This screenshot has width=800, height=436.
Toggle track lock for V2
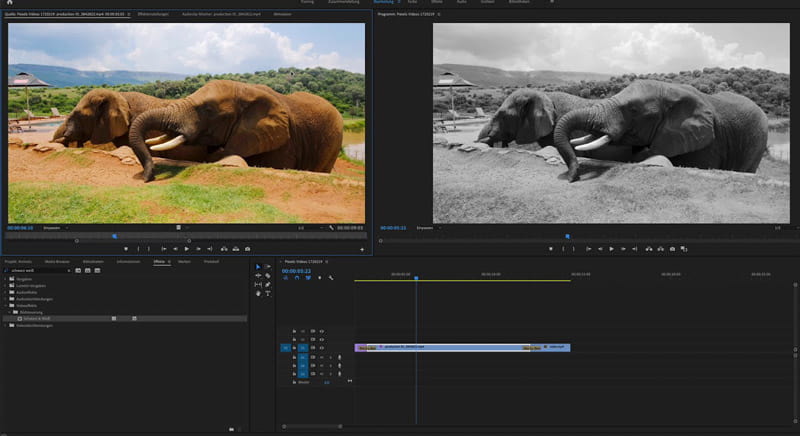point(294,340)
